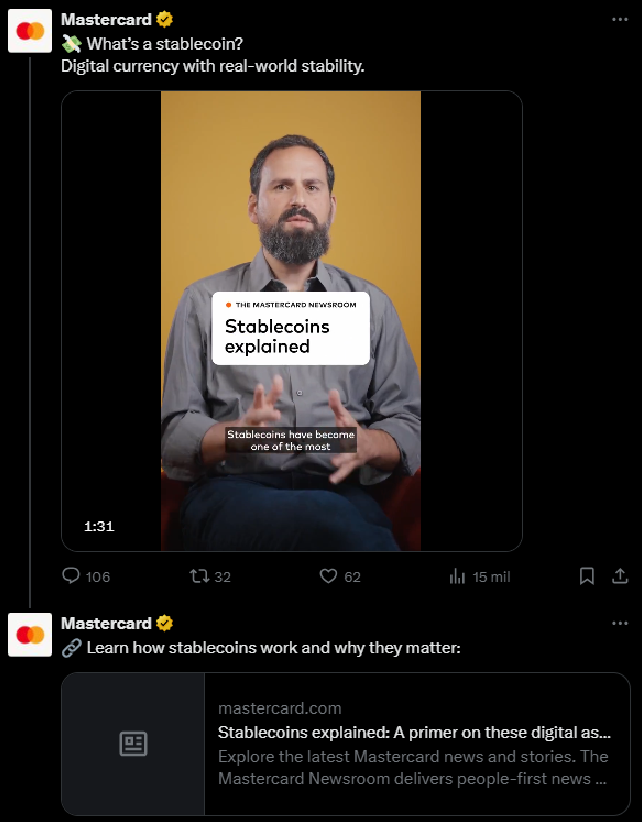Like the stablecoin video tweet
642x822 pixels.
(x=327, y=576)
